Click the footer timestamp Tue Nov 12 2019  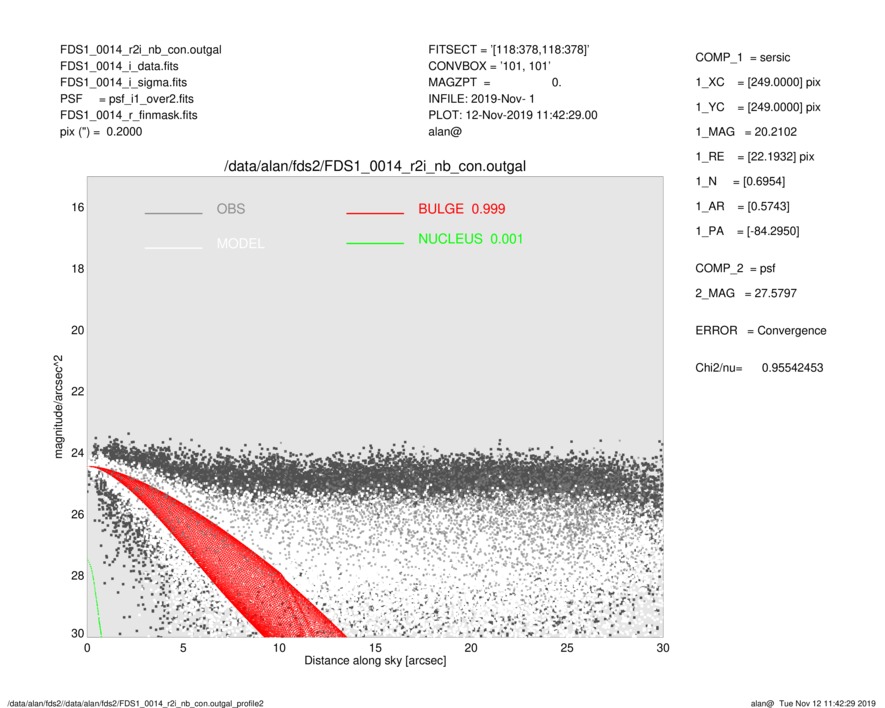[x=813, y=703]
